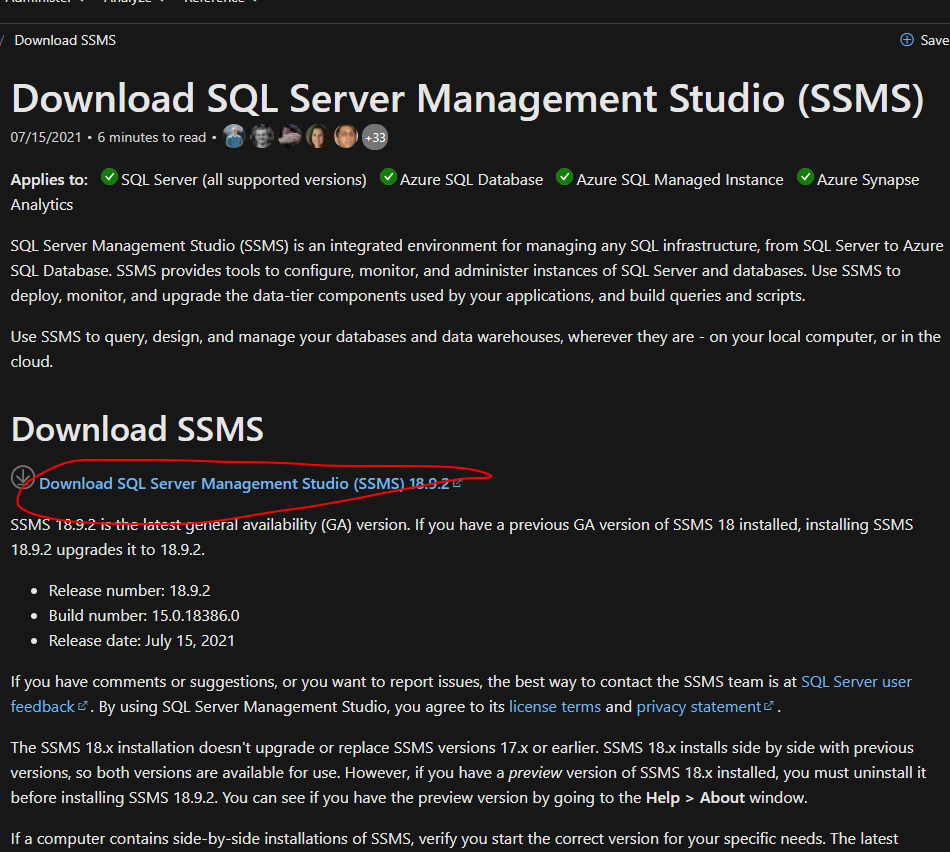Open the privacy statement link

click(x=700, y=707)
